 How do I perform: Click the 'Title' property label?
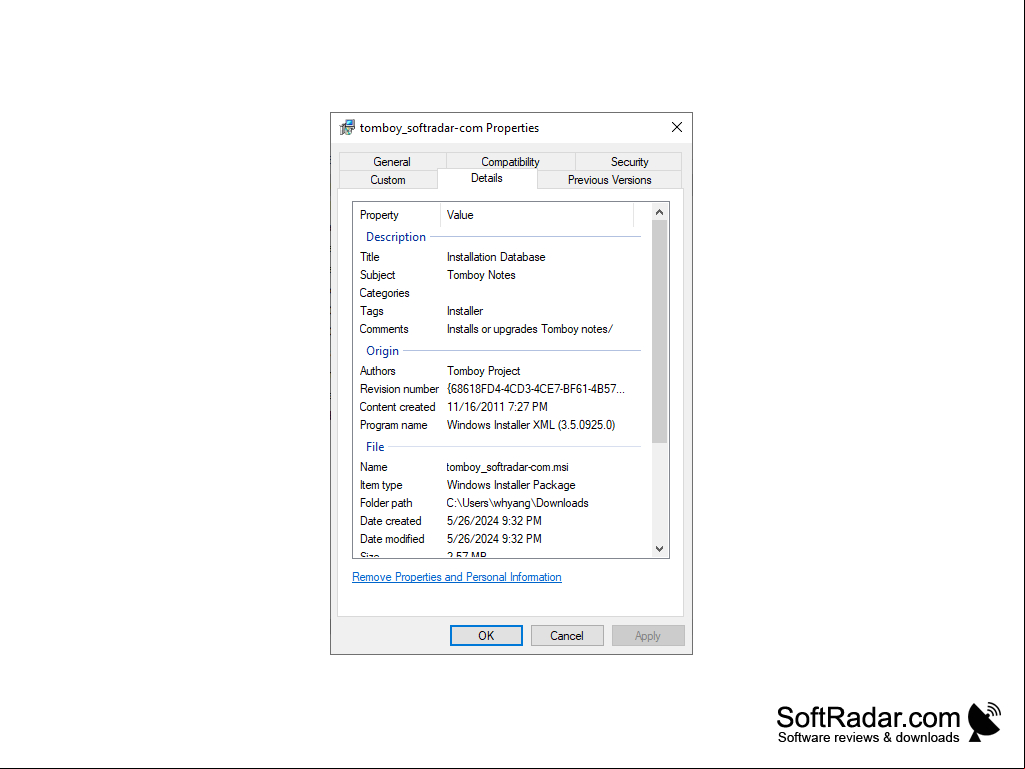(x=369, y=257)
